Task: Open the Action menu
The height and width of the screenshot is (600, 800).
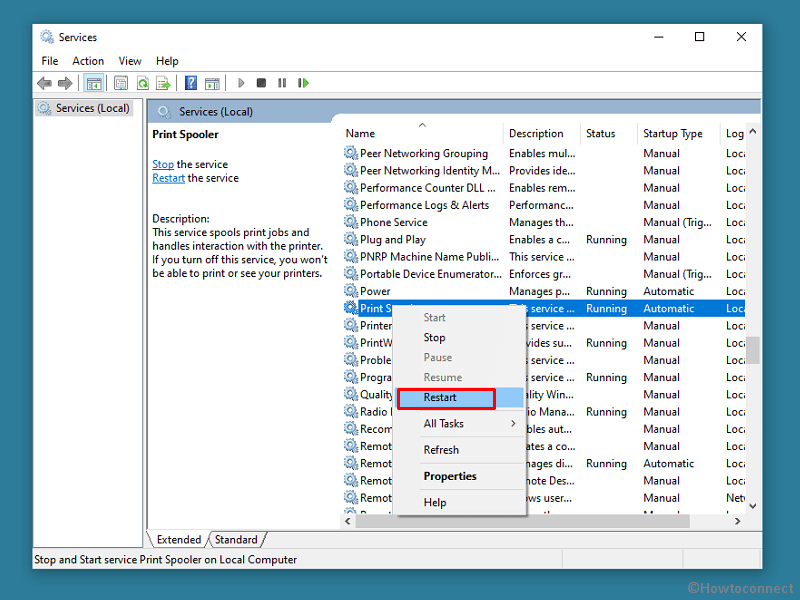Action: [x=88, y=61]
